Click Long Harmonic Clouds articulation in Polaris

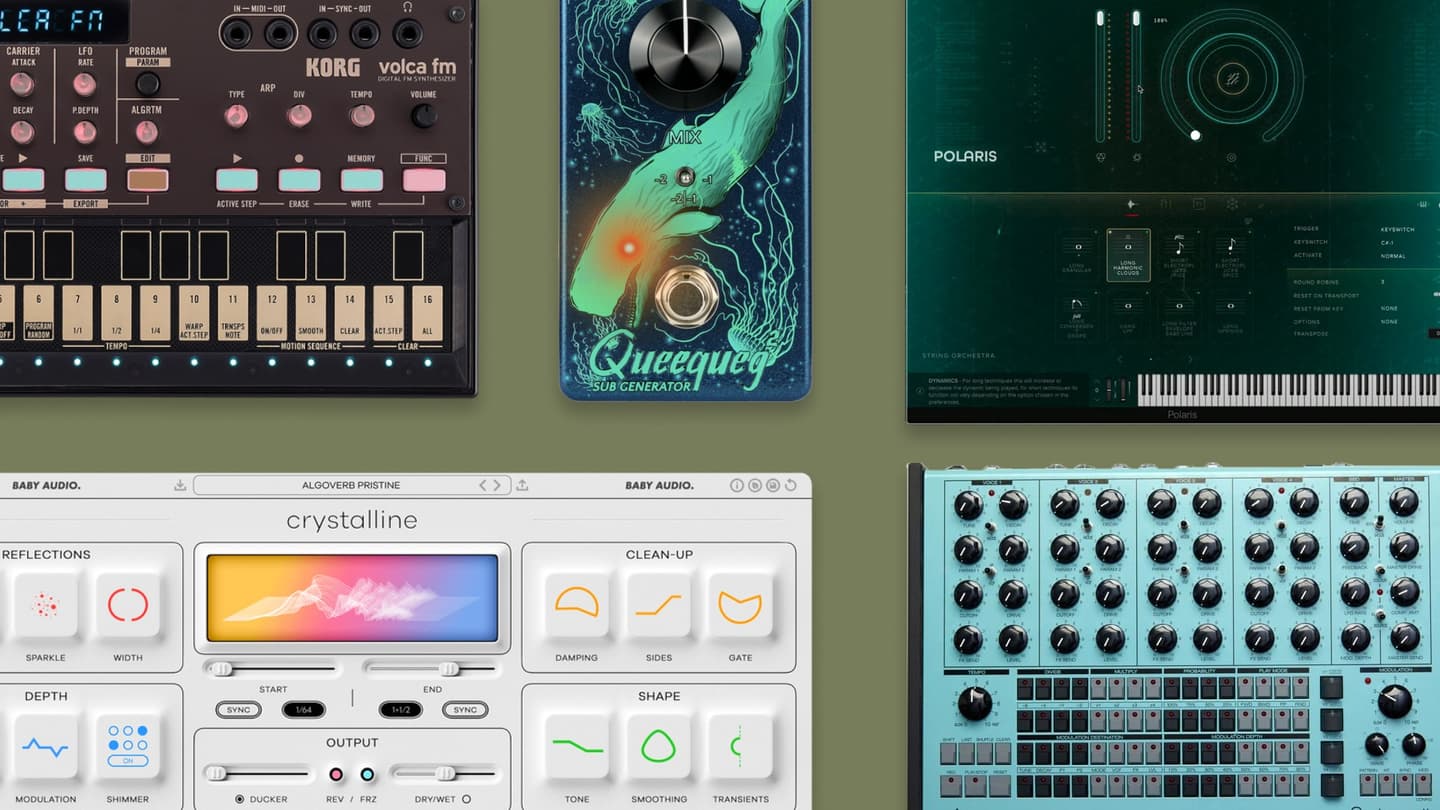coord(1128,255)
